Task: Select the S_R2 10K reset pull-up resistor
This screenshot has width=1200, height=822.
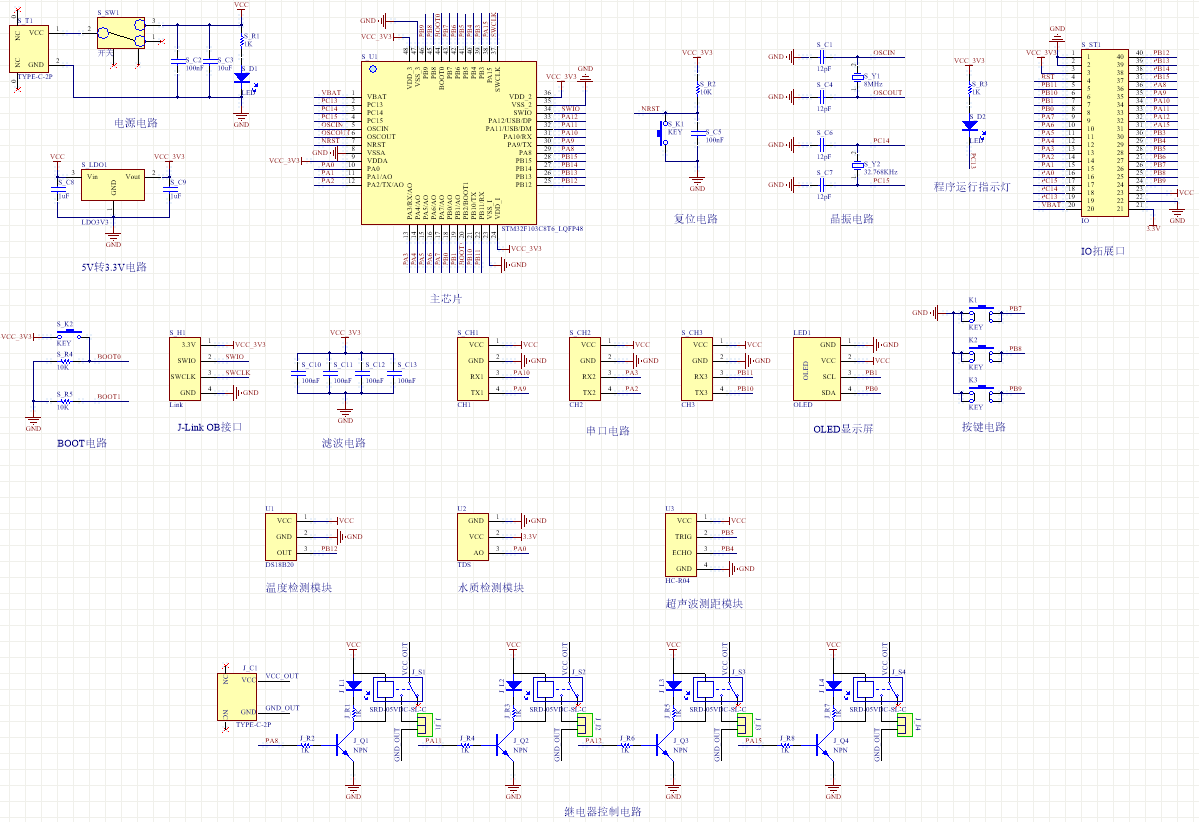Action: tap(697, 90)
